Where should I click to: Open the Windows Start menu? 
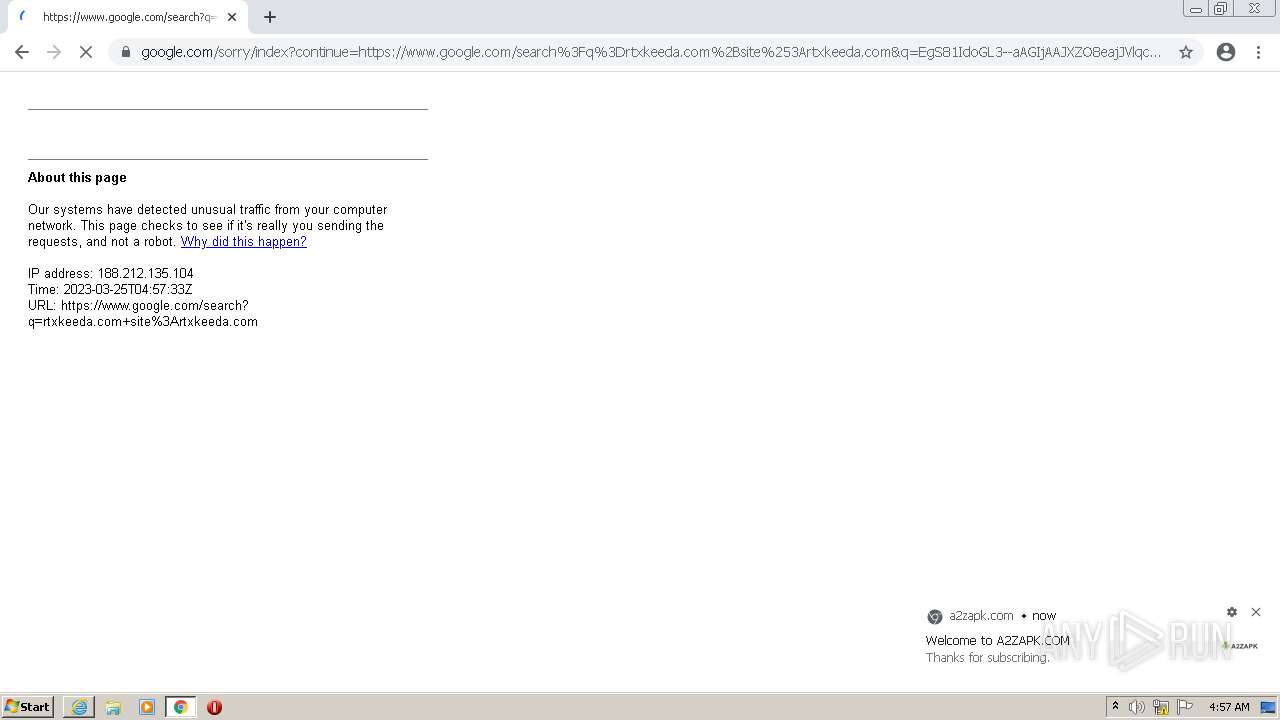point(27,707)
